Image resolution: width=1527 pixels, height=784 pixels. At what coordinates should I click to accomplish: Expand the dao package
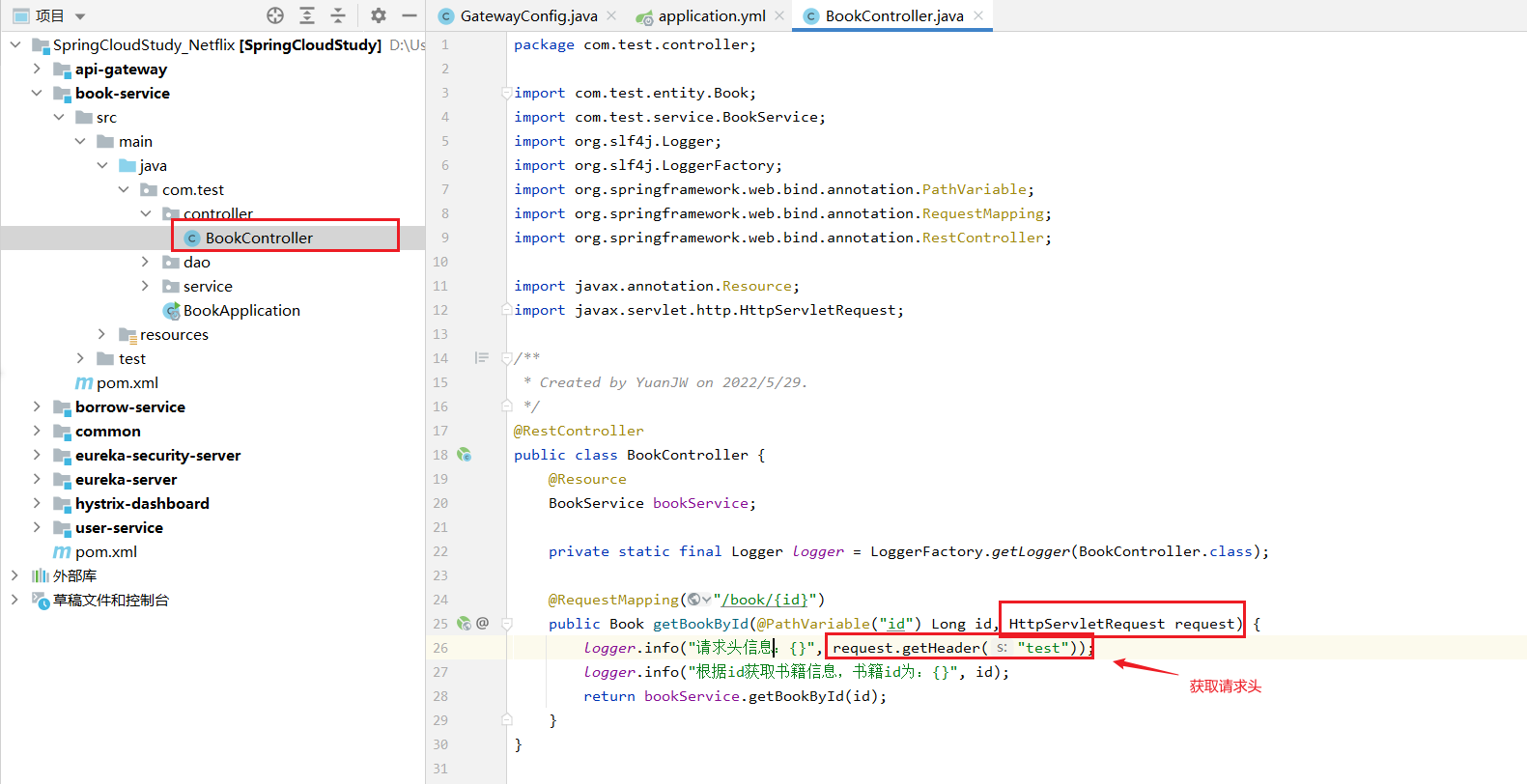pos(146,262)
